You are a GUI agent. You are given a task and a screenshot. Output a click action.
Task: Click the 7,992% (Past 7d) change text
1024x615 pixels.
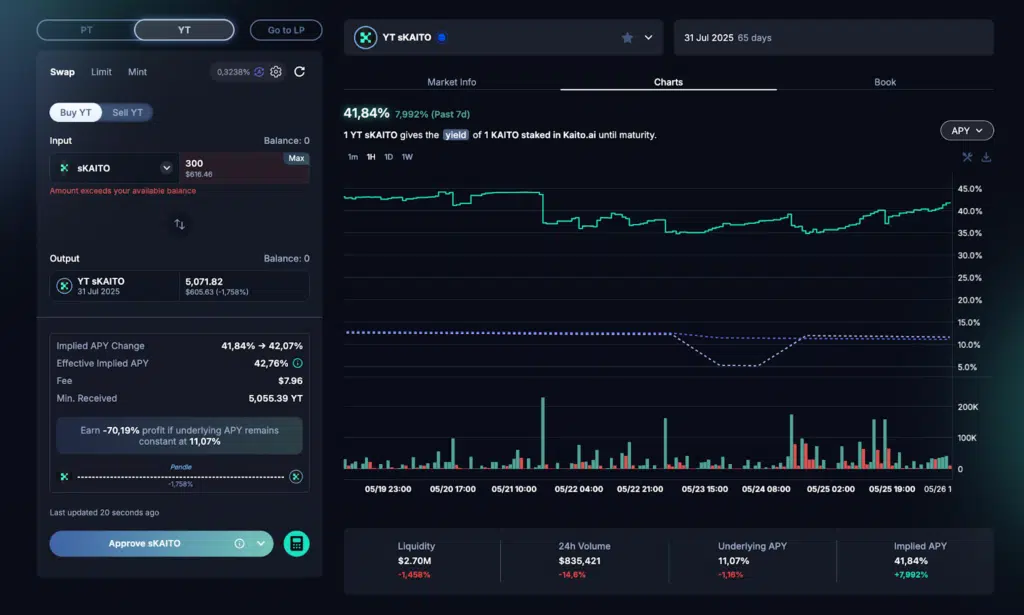click(x=432, y=114)
